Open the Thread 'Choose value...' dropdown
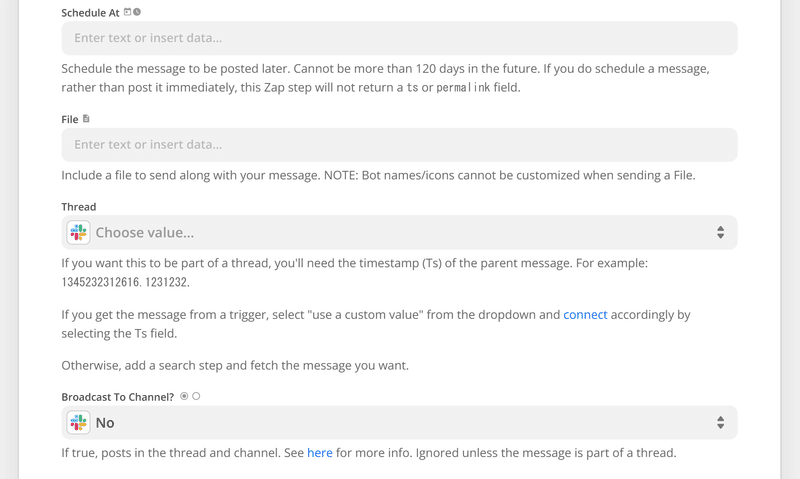 click(x=399, y=233)
